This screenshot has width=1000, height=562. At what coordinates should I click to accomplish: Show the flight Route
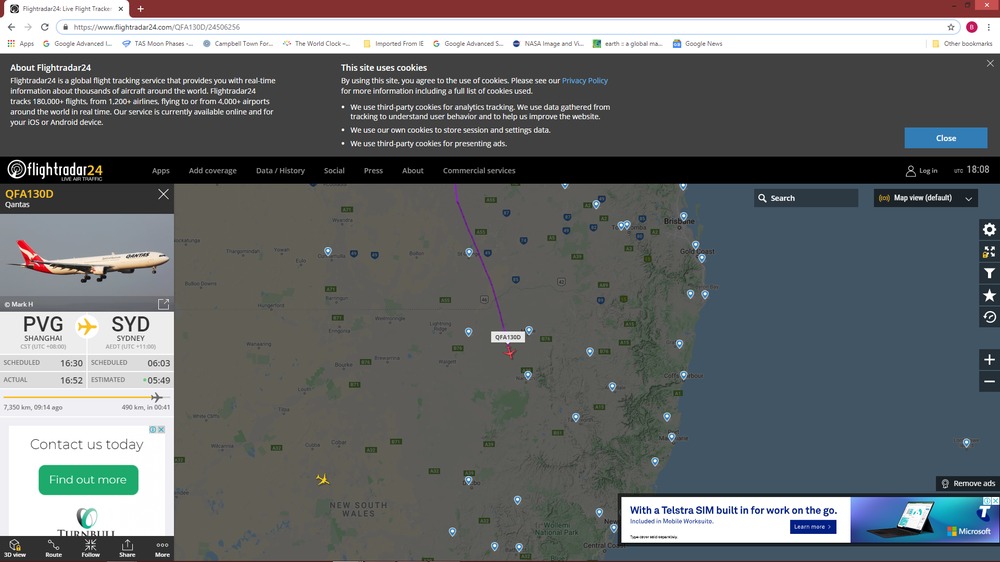pyautogui.click(x=53, y=548)
